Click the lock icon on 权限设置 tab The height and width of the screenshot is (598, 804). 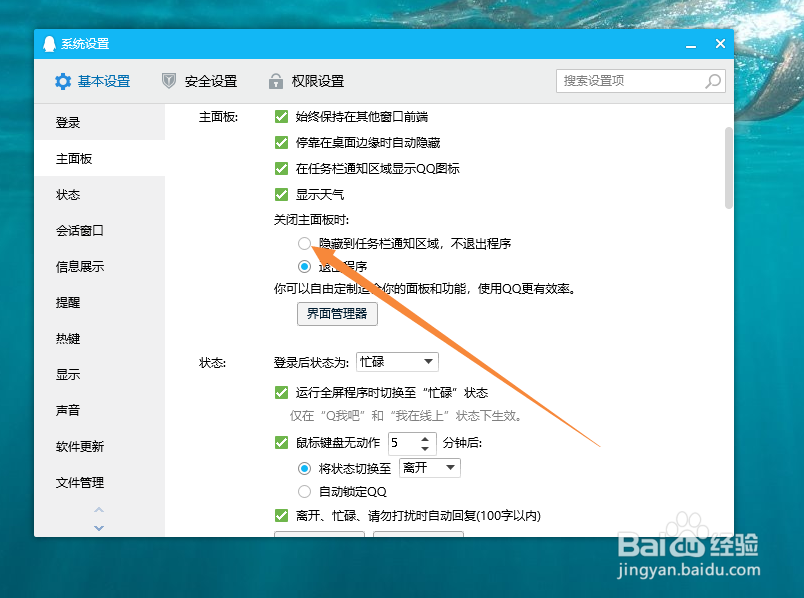[274, 81]
